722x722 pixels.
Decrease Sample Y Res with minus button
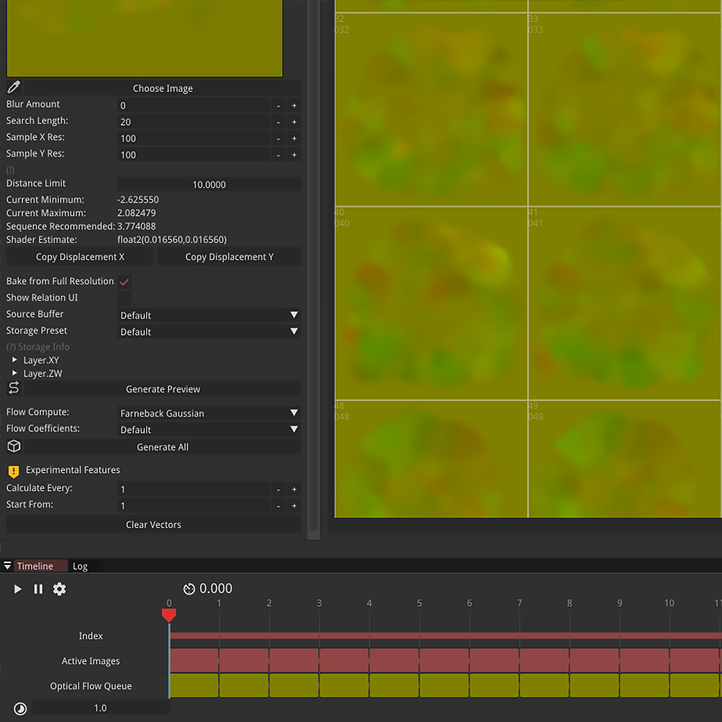click(x=278, y=155)
